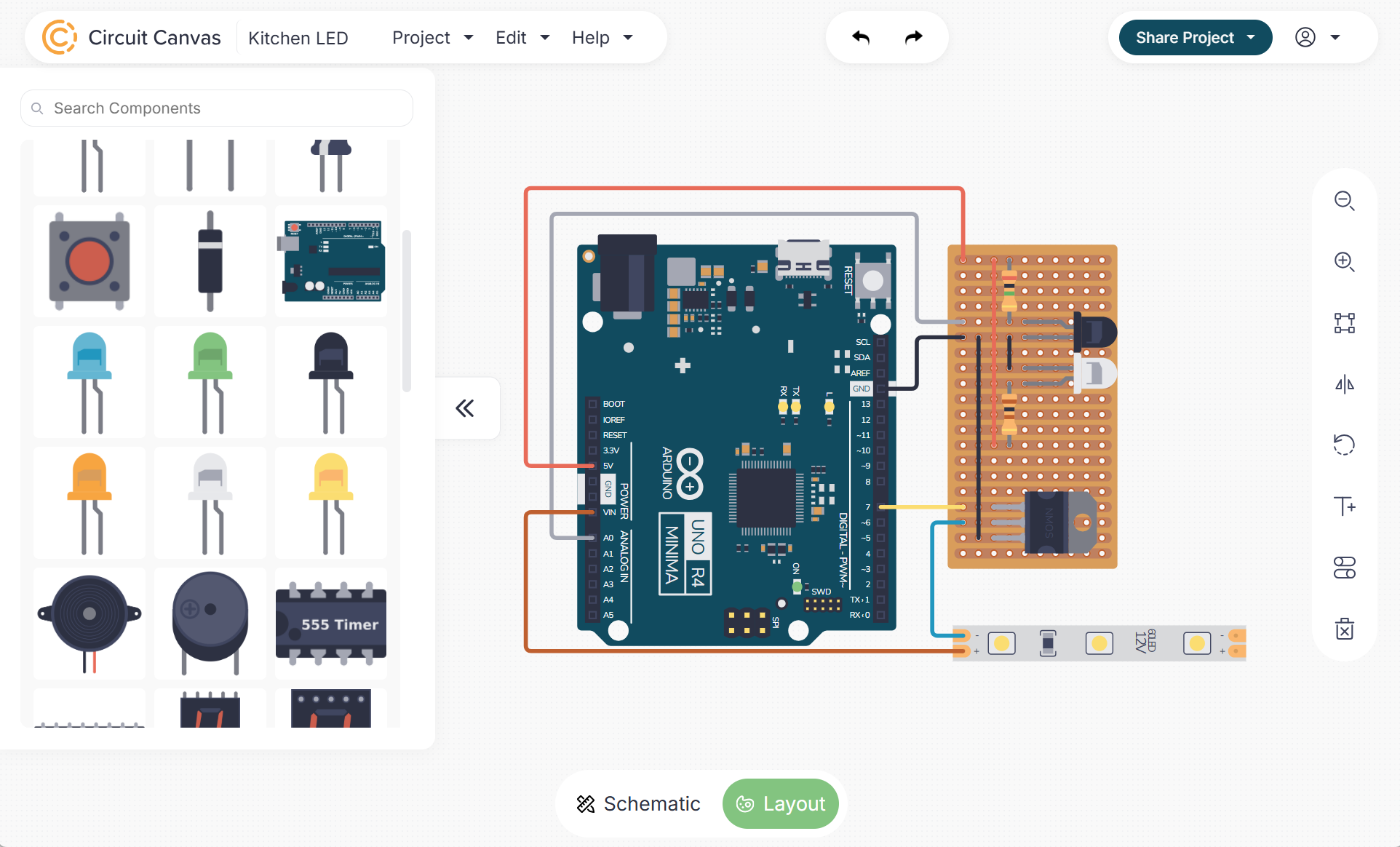Viewport: 1400px width, 847px height.
Task: Switch to Layout view
Action: [781, 803]
